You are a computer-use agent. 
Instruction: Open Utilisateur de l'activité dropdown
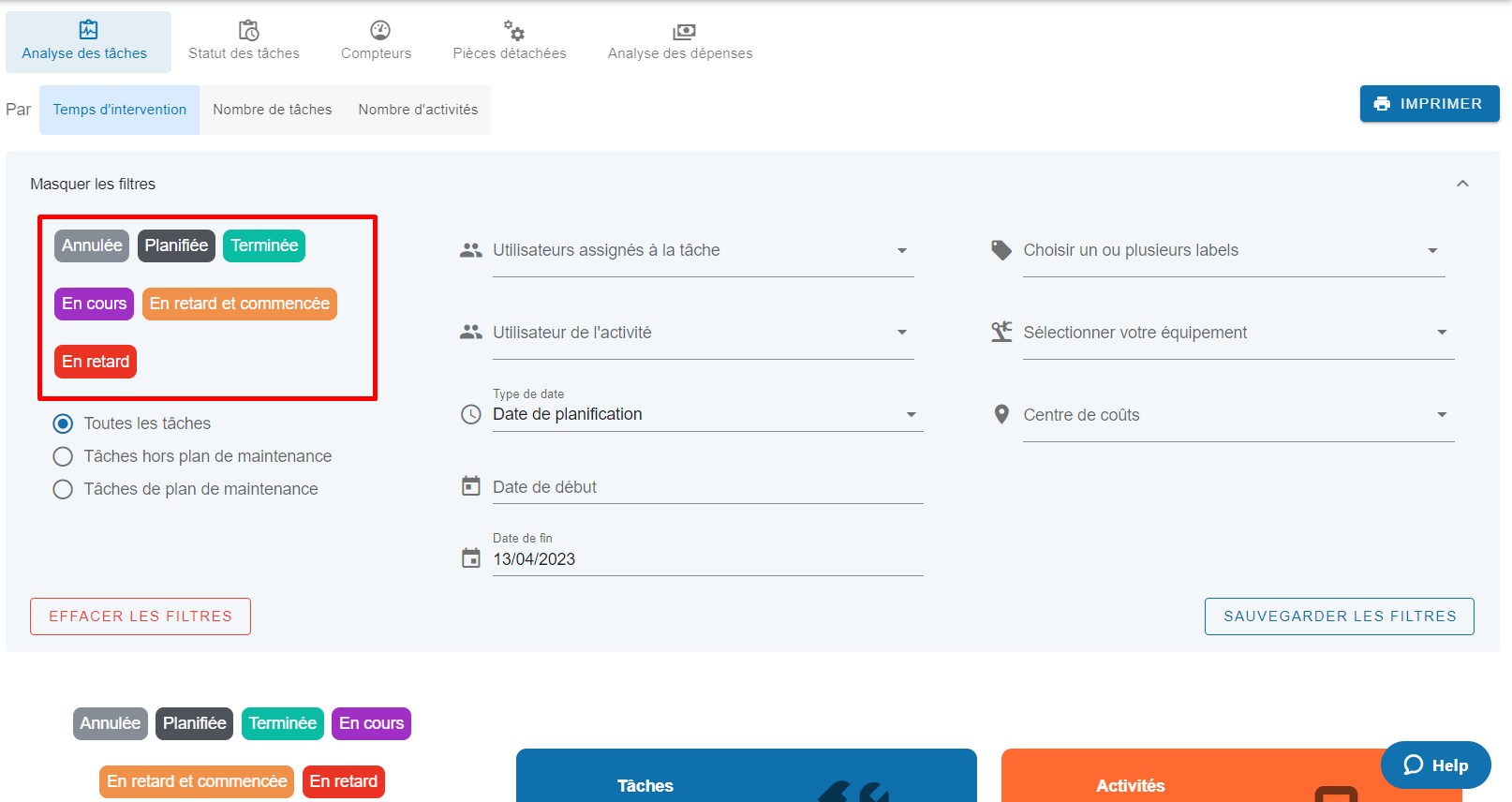pos(703,333)
